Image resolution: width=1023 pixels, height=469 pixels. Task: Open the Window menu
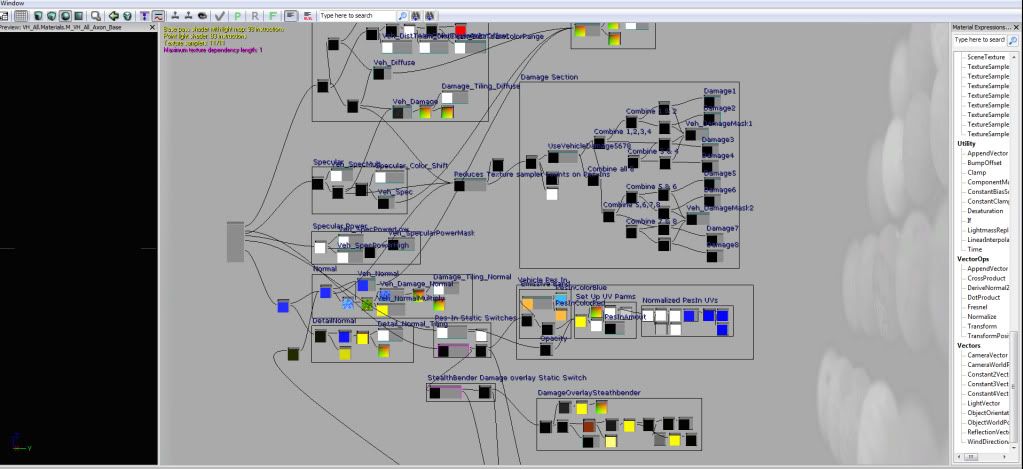point(13,3)
